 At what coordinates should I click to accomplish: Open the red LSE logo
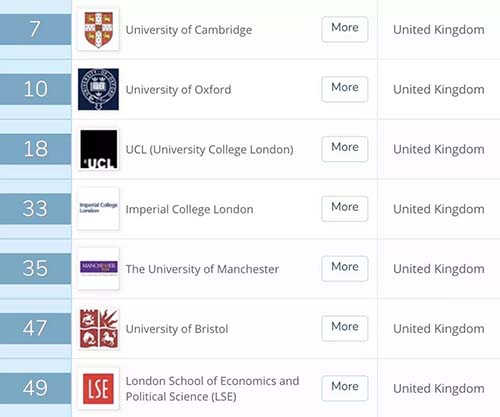click(x=98, y=388)
